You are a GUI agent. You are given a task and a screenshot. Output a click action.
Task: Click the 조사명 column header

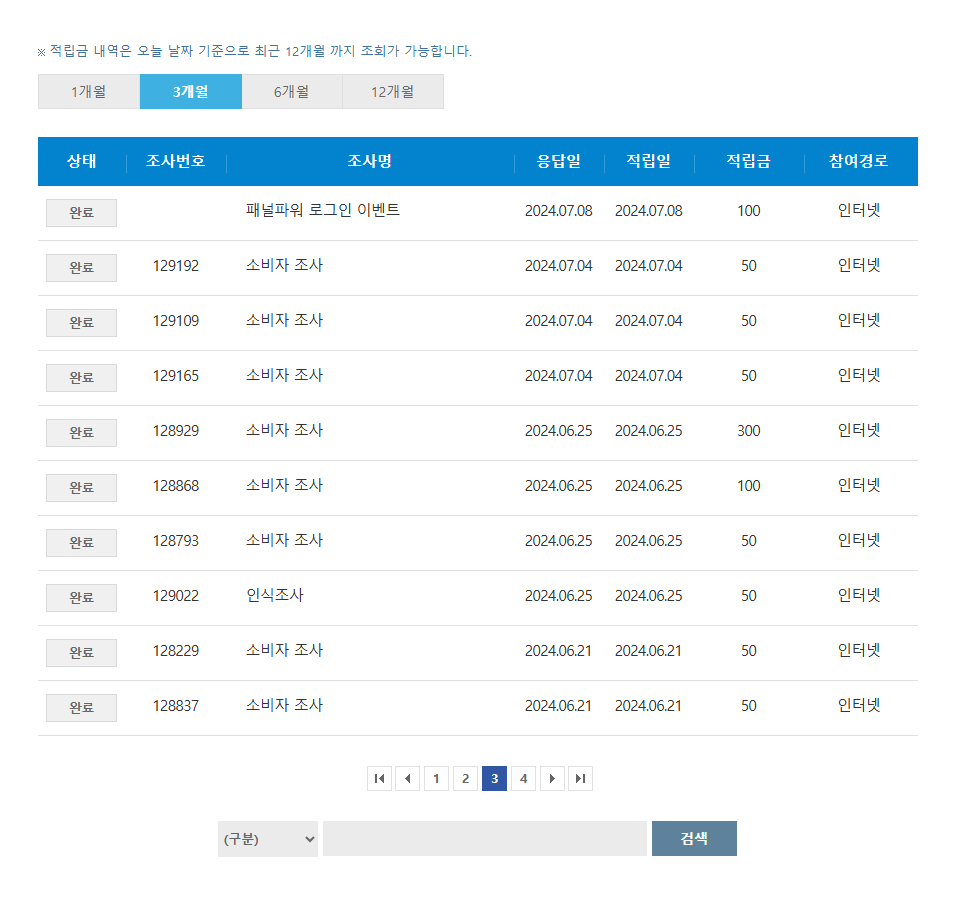[x=369, y=161]
